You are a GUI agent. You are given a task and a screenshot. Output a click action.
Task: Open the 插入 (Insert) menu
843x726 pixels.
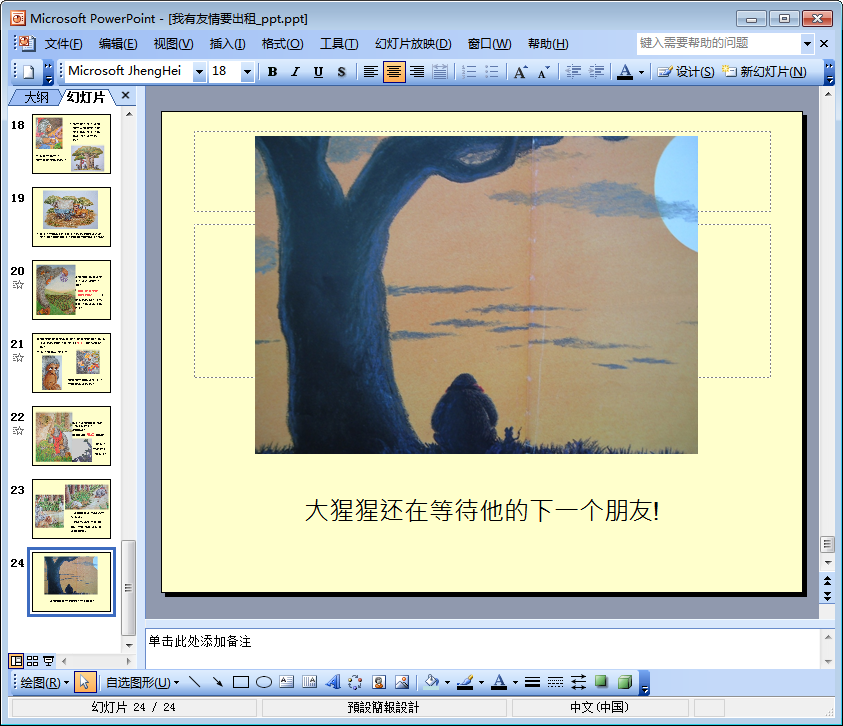[227, 44]
